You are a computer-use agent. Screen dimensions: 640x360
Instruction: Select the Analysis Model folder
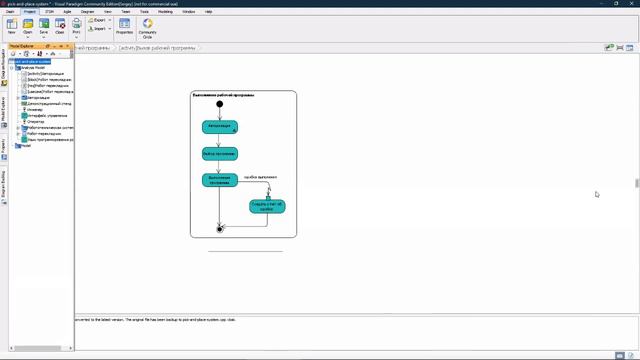click(30, 68)
